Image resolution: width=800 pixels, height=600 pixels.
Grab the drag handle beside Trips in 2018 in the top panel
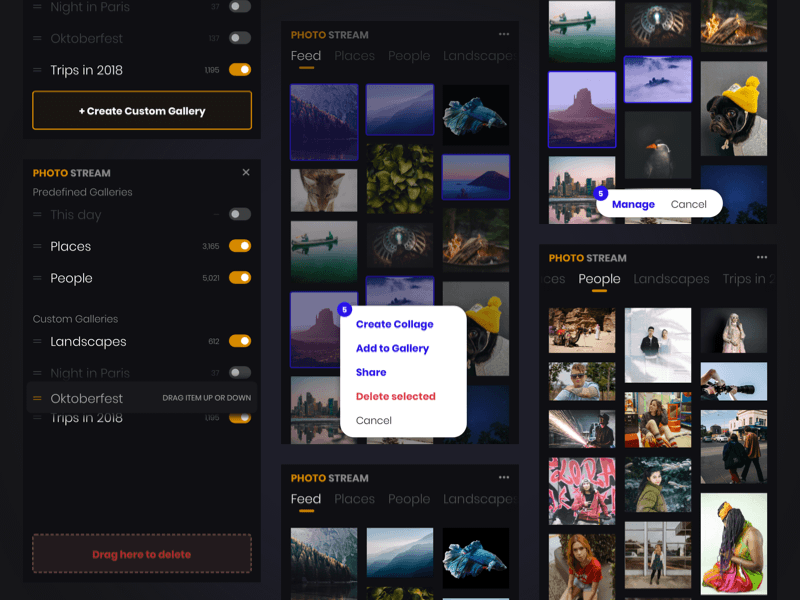(37, 70)
